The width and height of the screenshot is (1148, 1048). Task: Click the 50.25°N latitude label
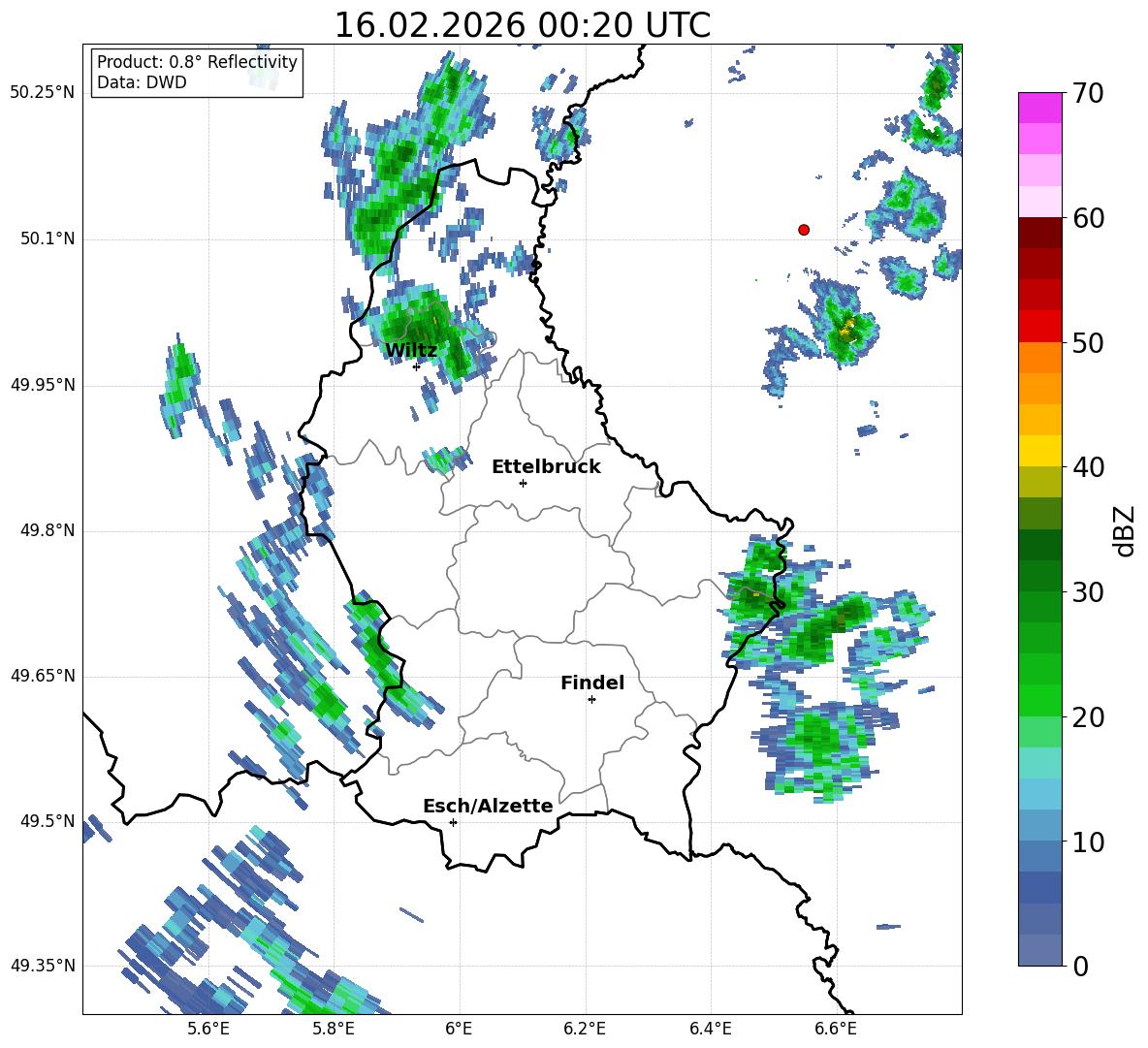pos(43,93)
